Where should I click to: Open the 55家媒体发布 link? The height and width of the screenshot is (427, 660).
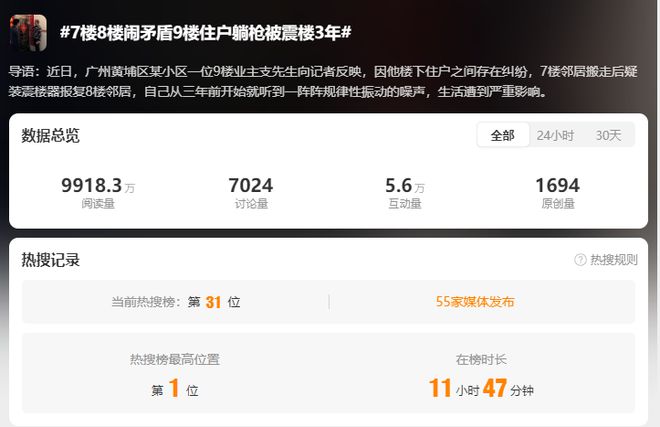[475, 302]
